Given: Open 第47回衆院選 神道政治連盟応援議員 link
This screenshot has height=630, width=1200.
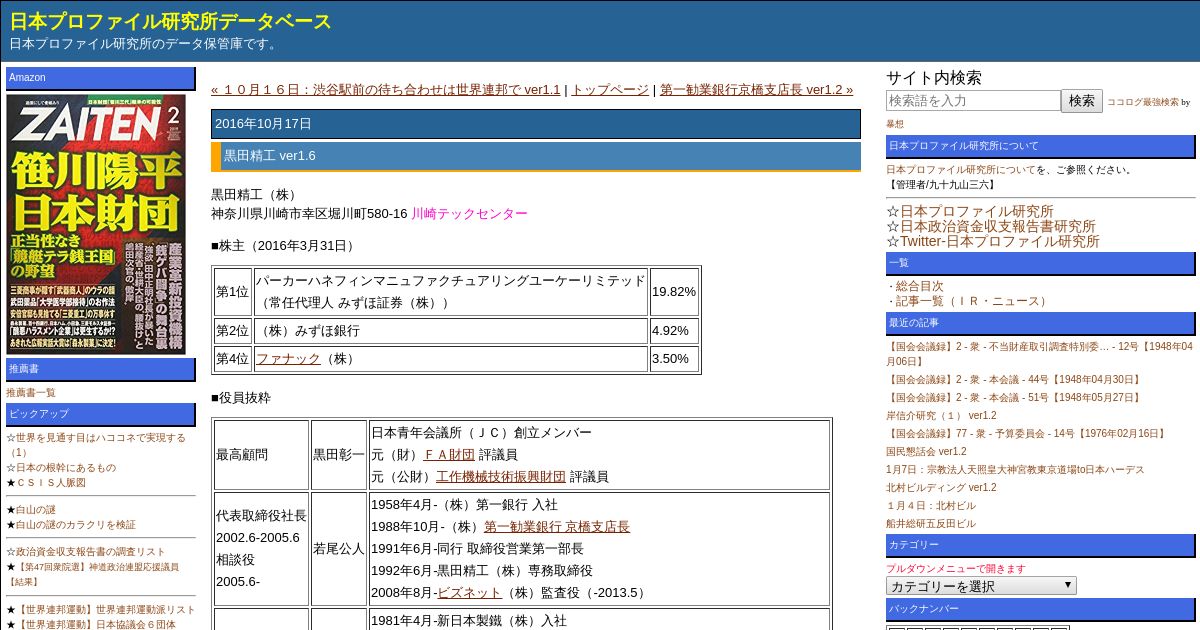Looking at the screenshot, I should pos(93,574).
